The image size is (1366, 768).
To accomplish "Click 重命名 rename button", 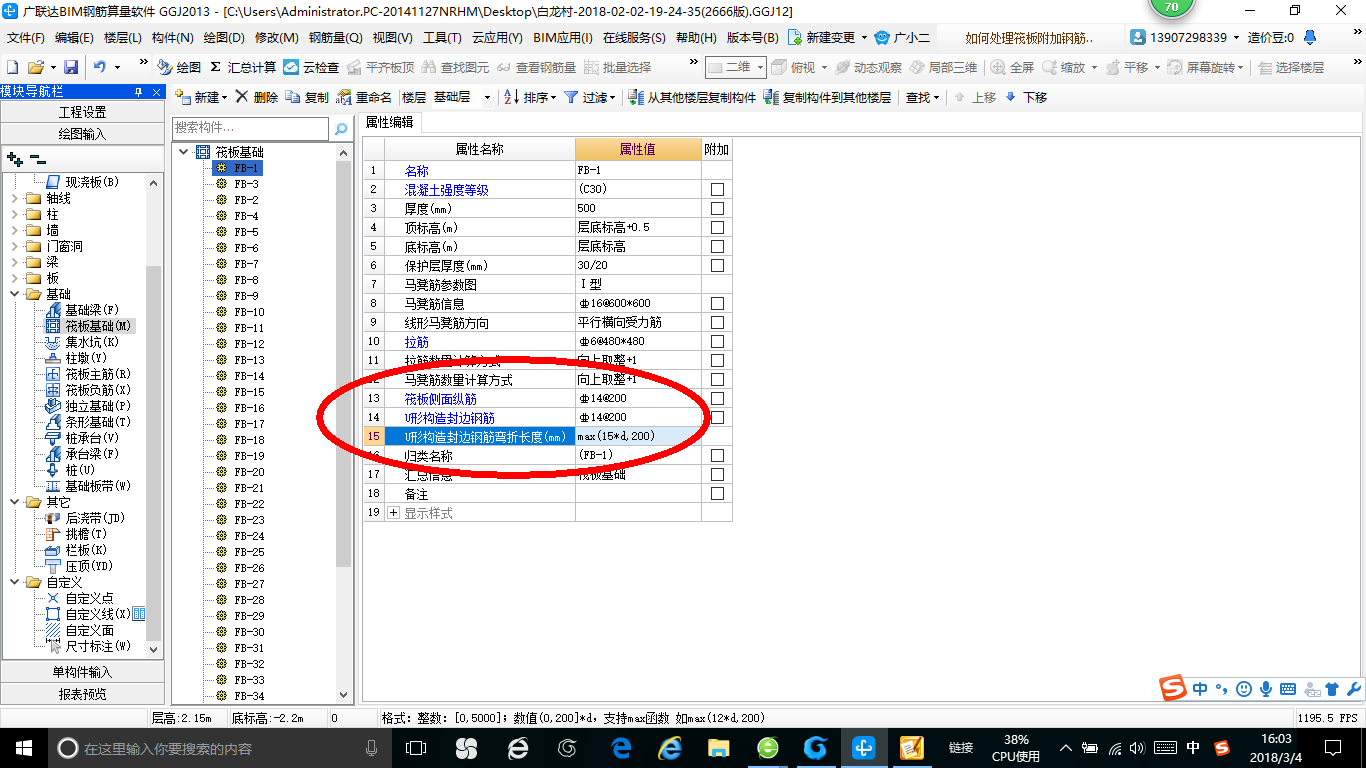I will [364, 97].
